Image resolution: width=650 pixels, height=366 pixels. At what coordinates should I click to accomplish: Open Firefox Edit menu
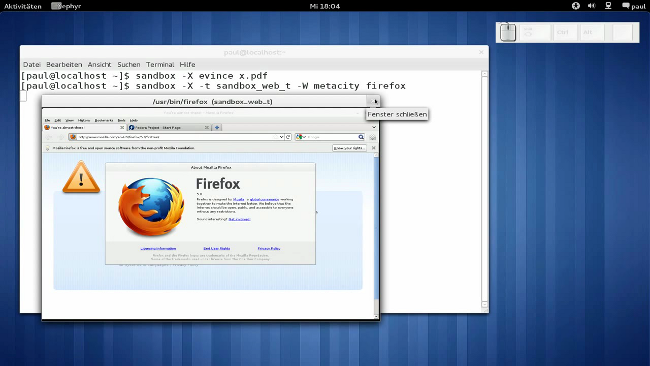(58, 120)
